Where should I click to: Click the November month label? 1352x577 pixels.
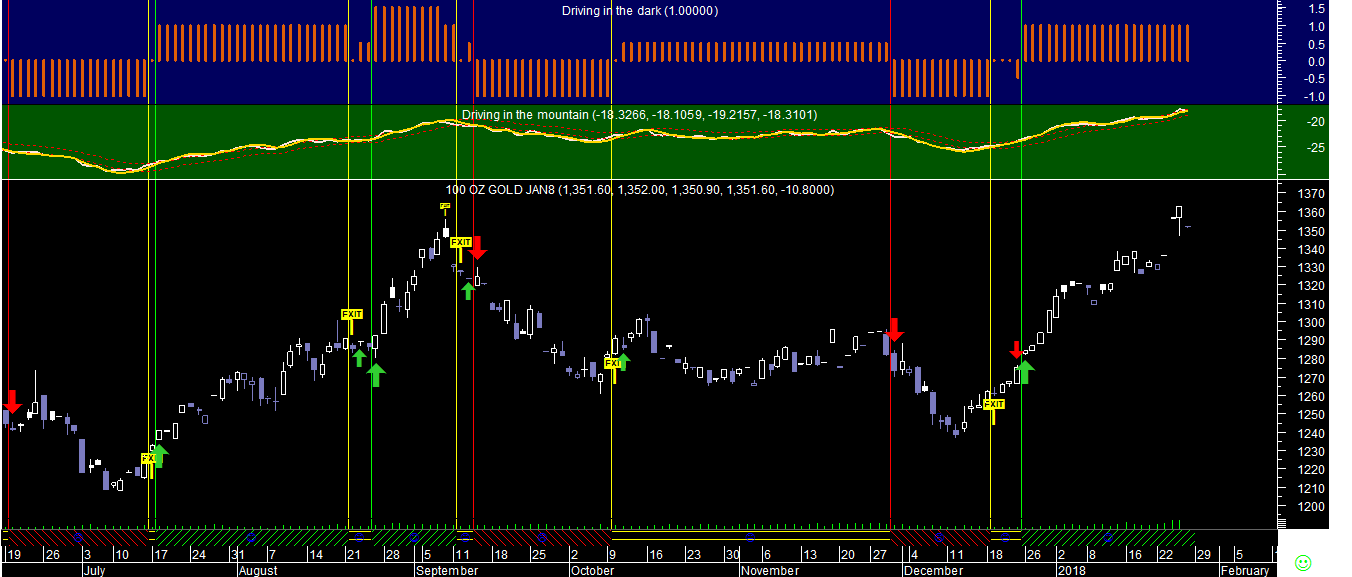point(770,571)
